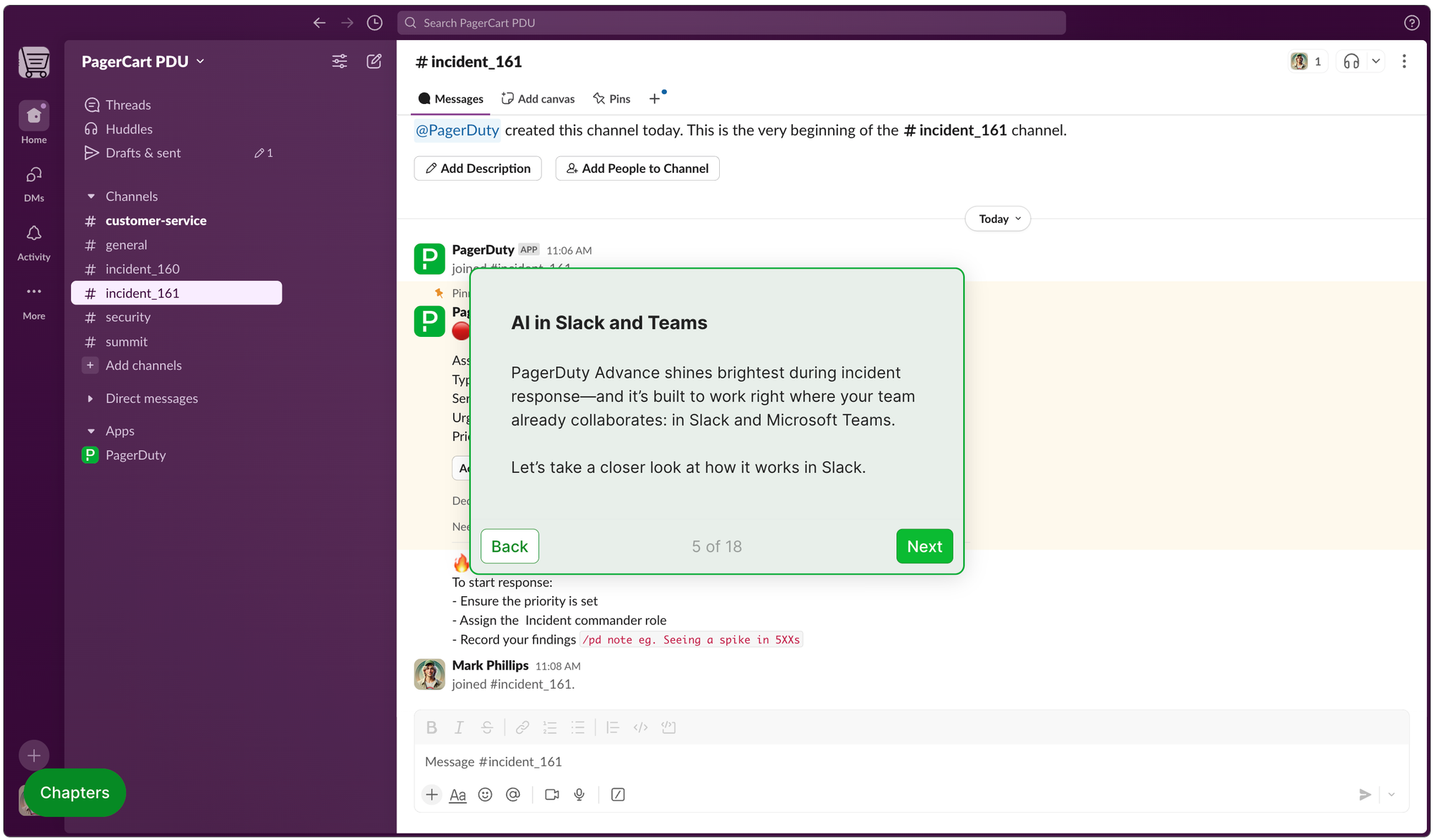Toggle italic formatting in message composer
The height and width of the screenshot is (840, 1434).
tap(459, 727)
